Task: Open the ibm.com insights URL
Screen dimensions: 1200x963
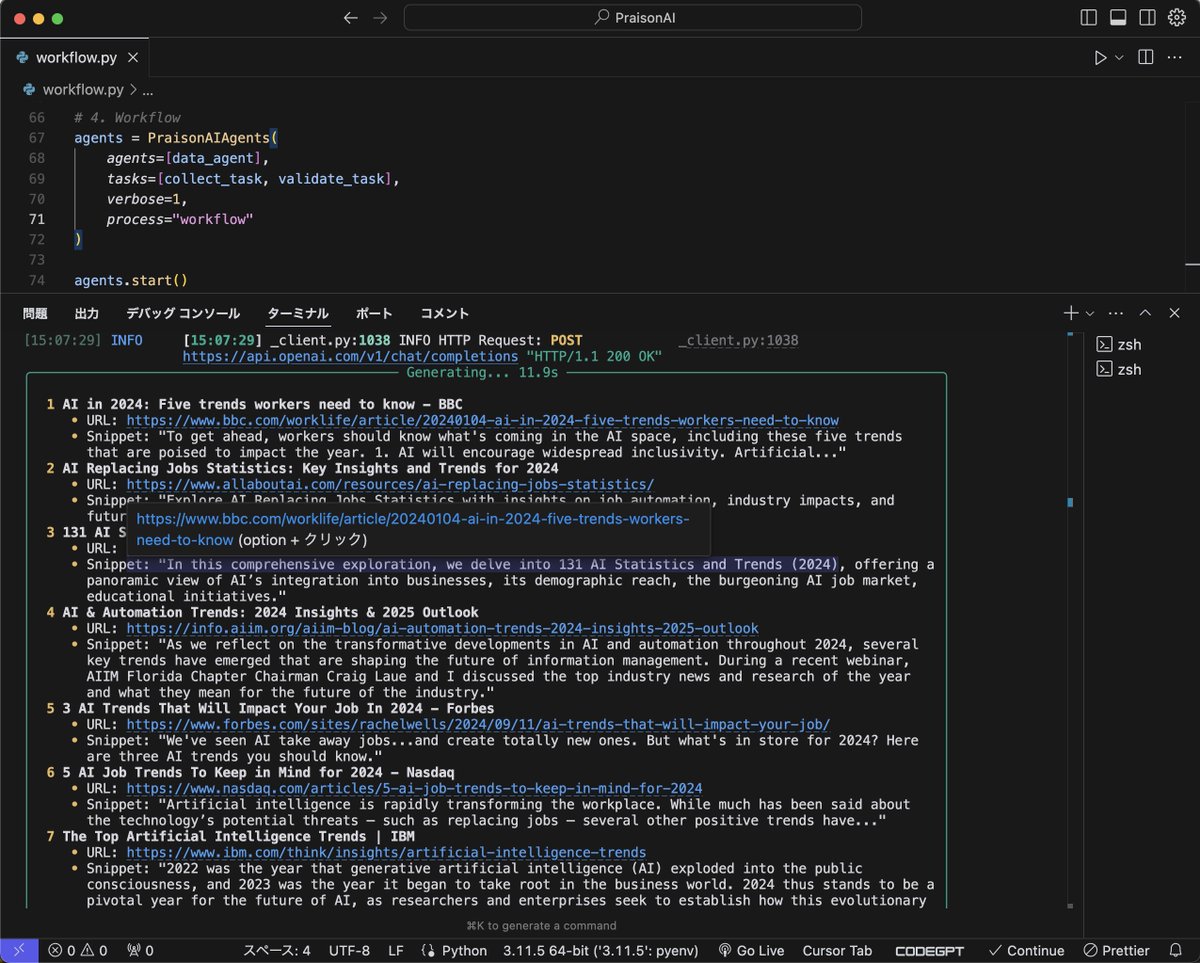Action: (x=386, y=852)
